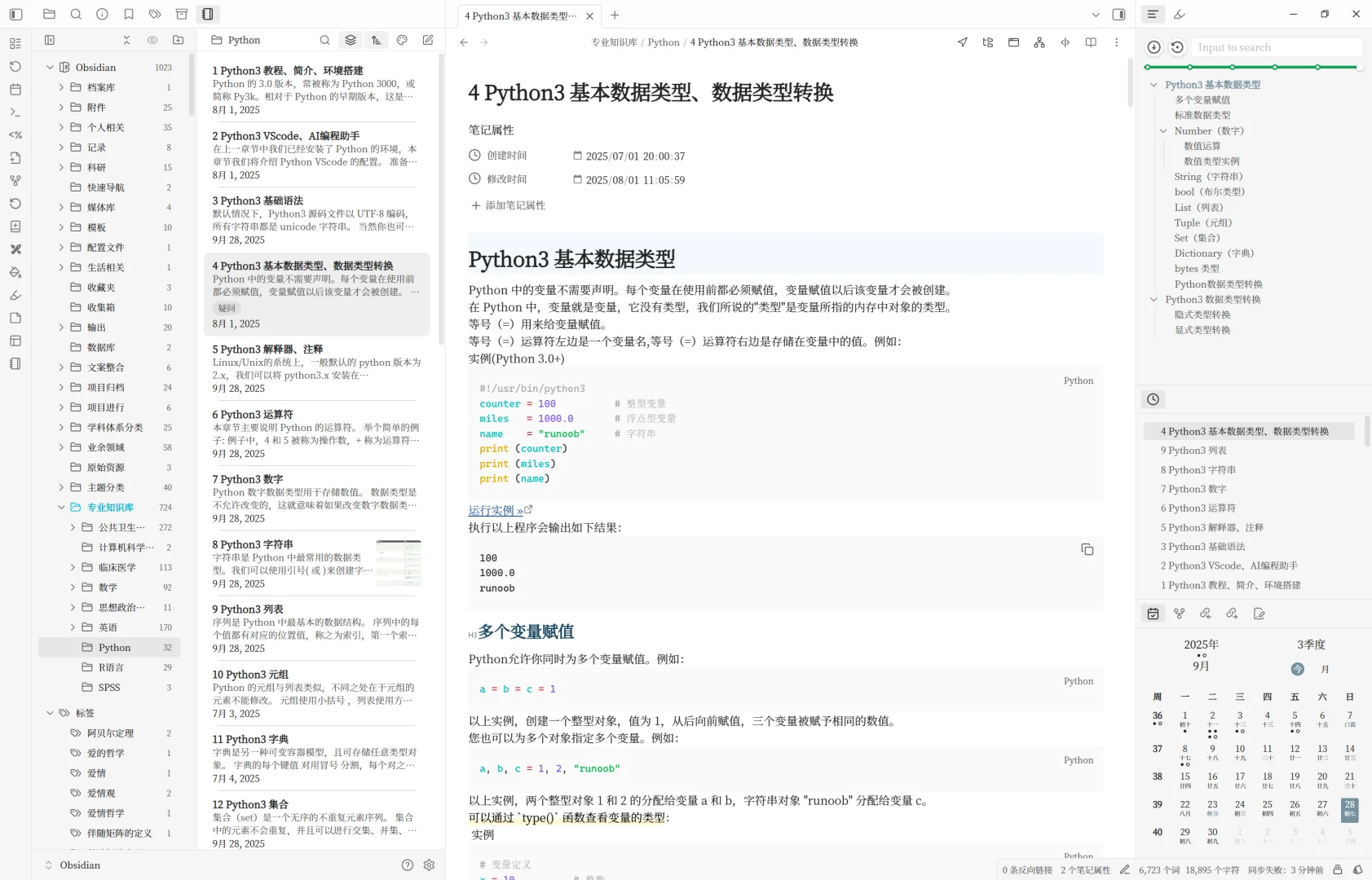Open the calendar icon in left ribbon
1372x880 pixels.
point(15,89)
